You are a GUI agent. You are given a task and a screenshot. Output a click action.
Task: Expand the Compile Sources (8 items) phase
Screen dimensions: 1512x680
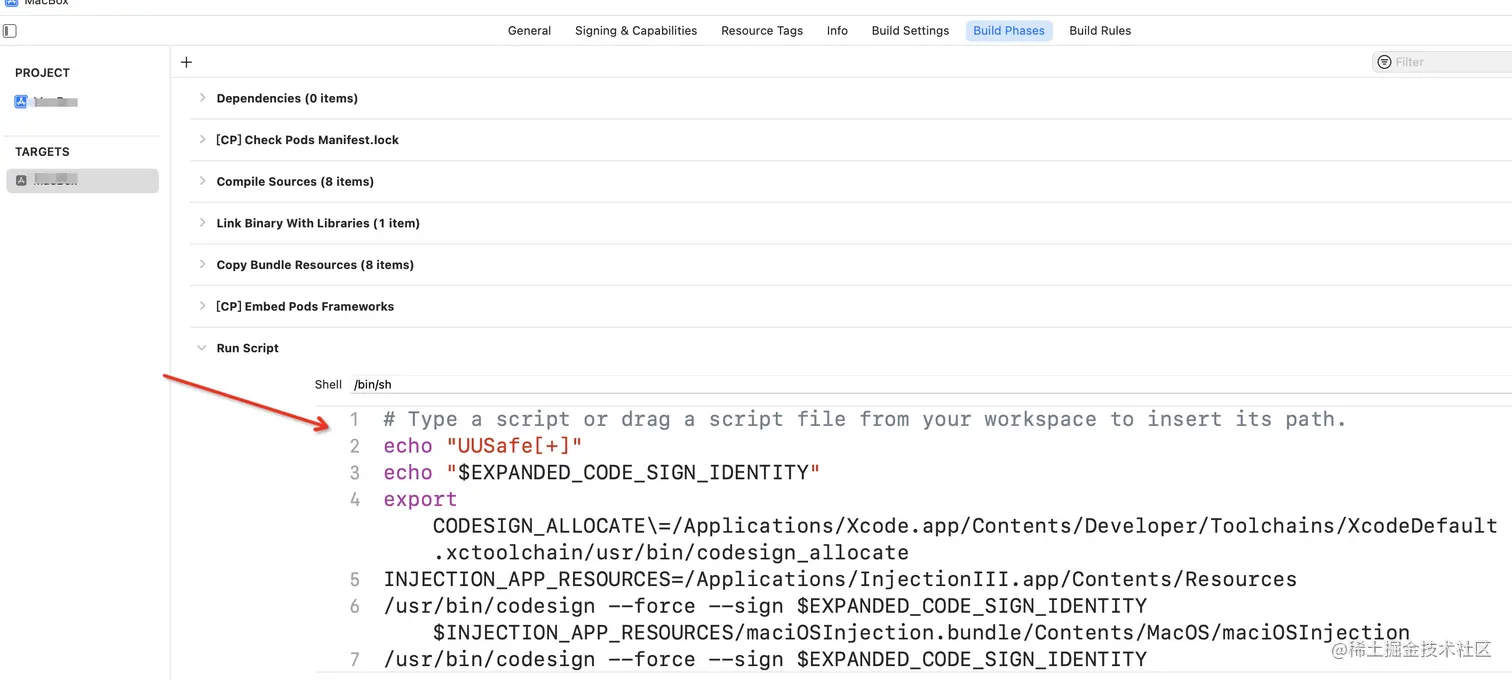202,181
